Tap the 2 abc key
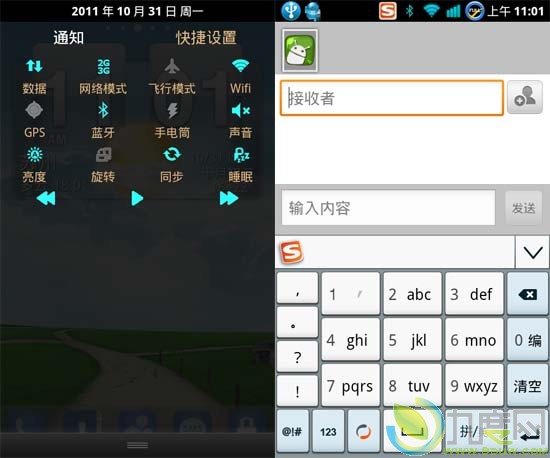 click(x=412, y=294)
